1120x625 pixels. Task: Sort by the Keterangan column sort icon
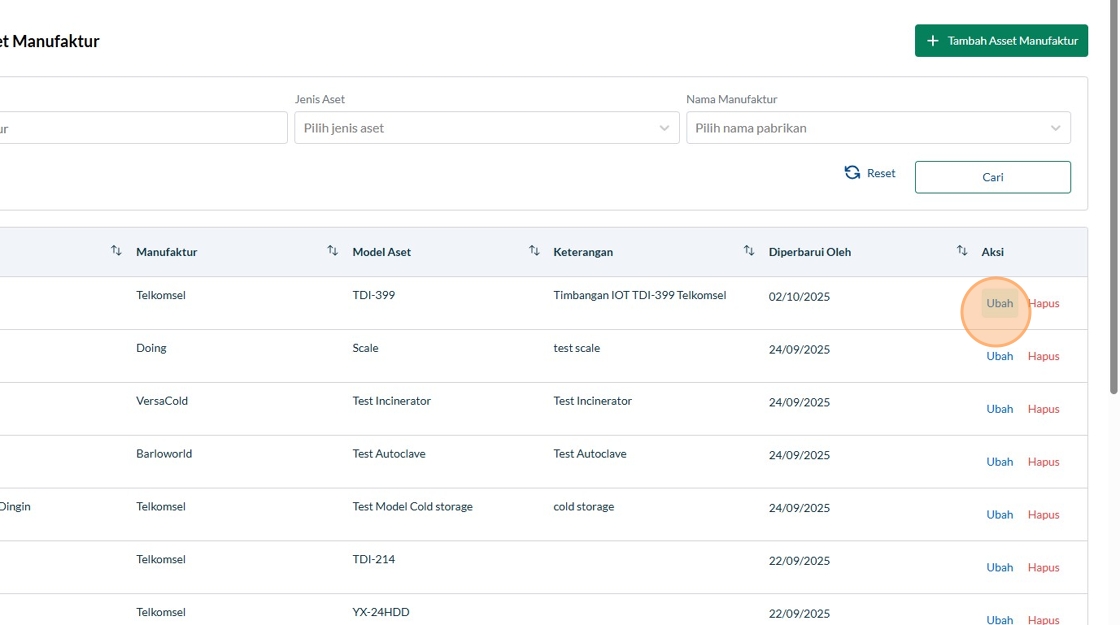click(x=749, y=251)
